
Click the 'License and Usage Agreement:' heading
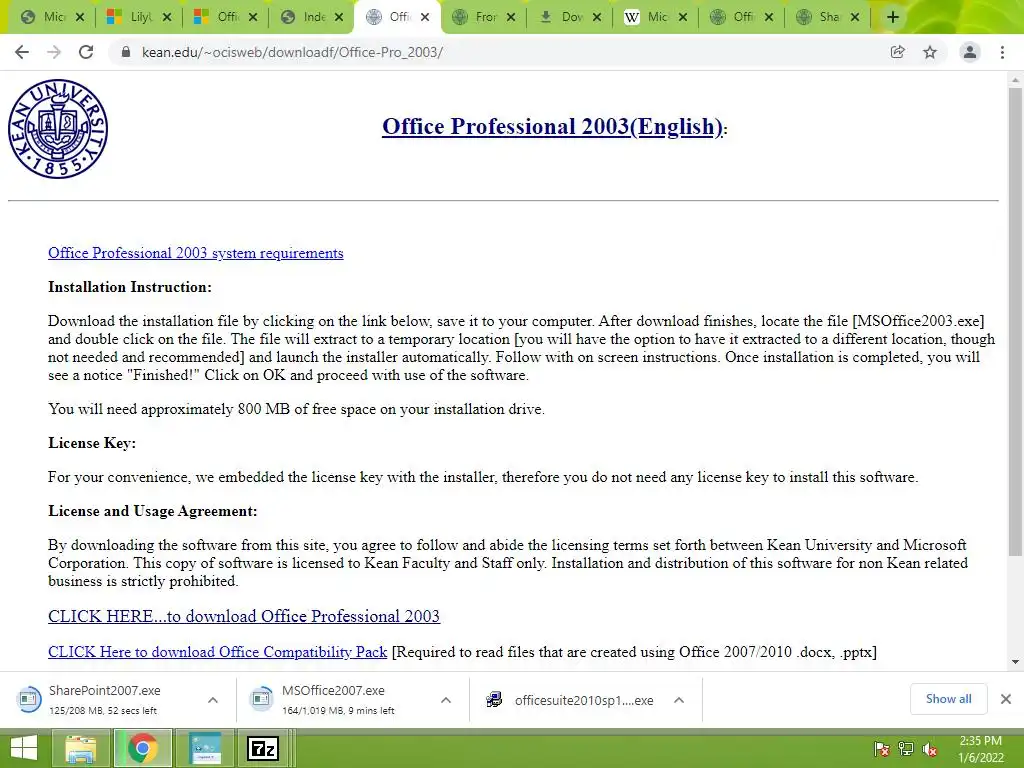click(153, 511)
